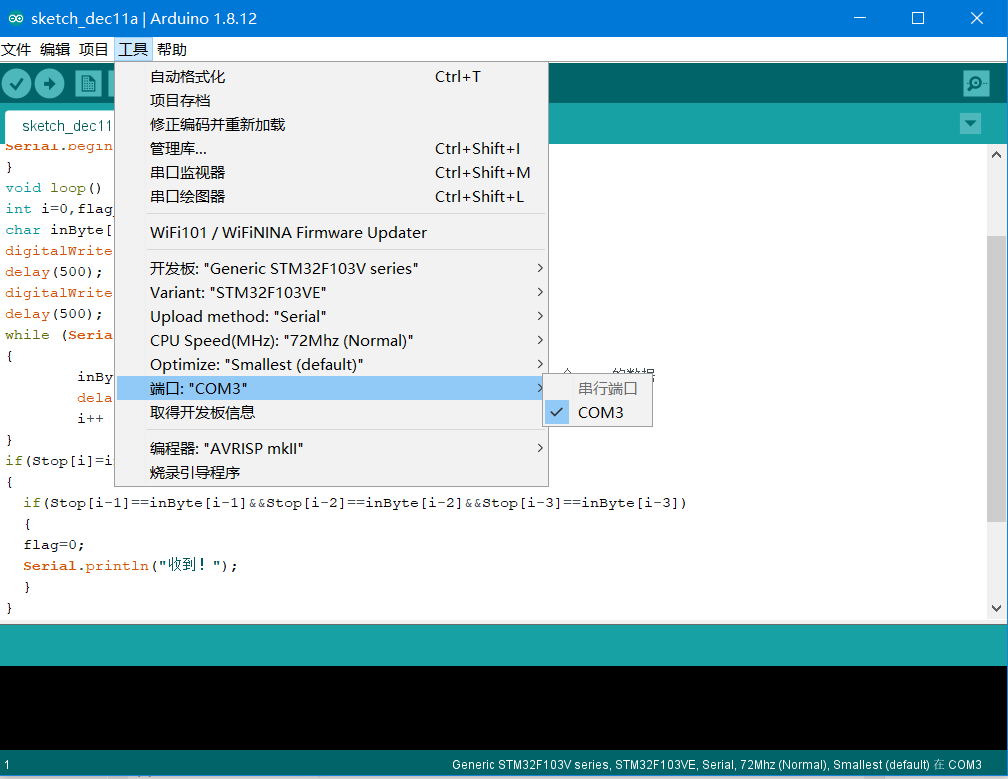
Task: Select 项目存档 menu entry
Action: [x=331, y=101]
